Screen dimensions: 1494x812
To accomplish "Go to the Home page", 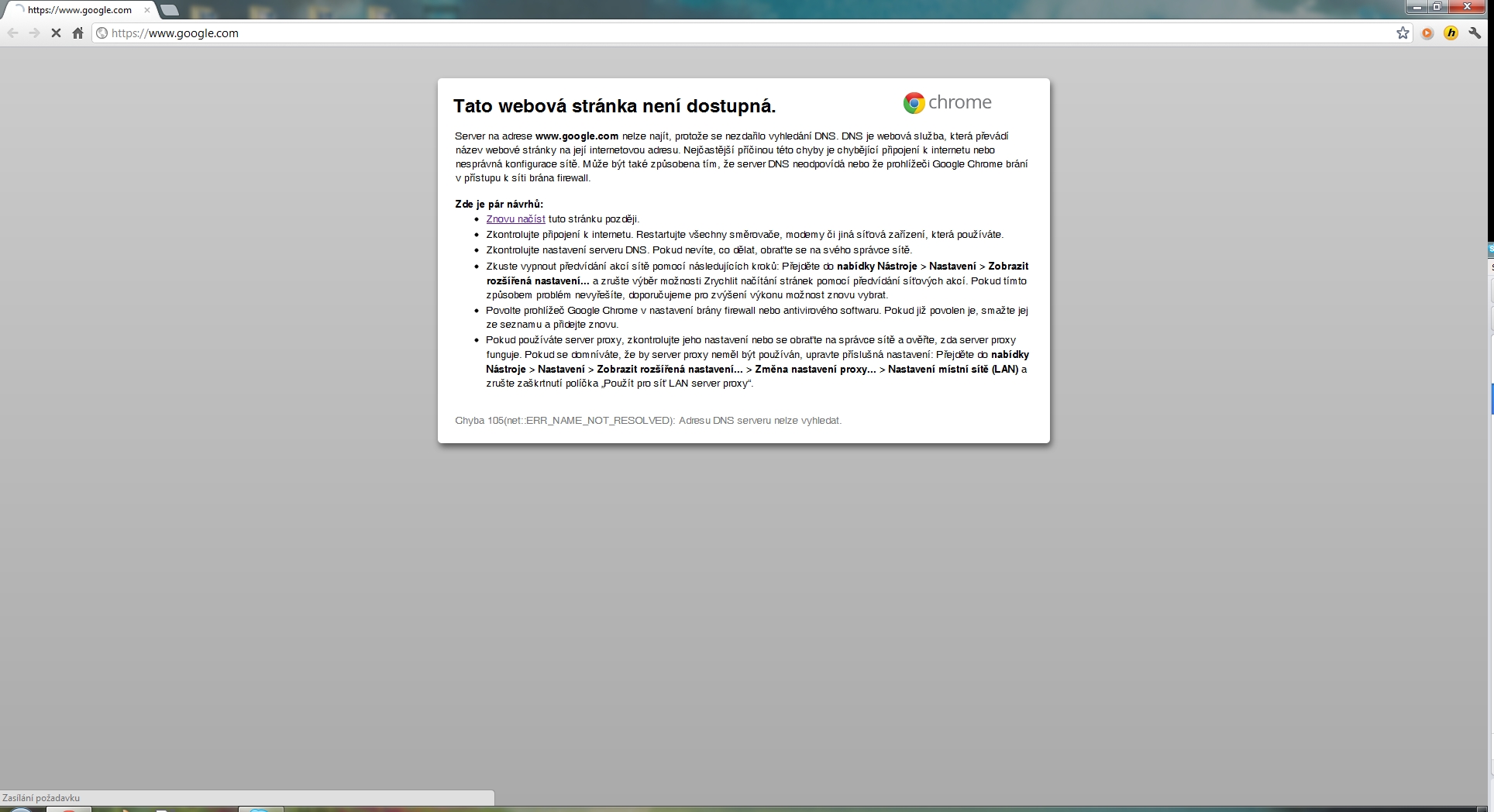I will [x=77, y=33].
